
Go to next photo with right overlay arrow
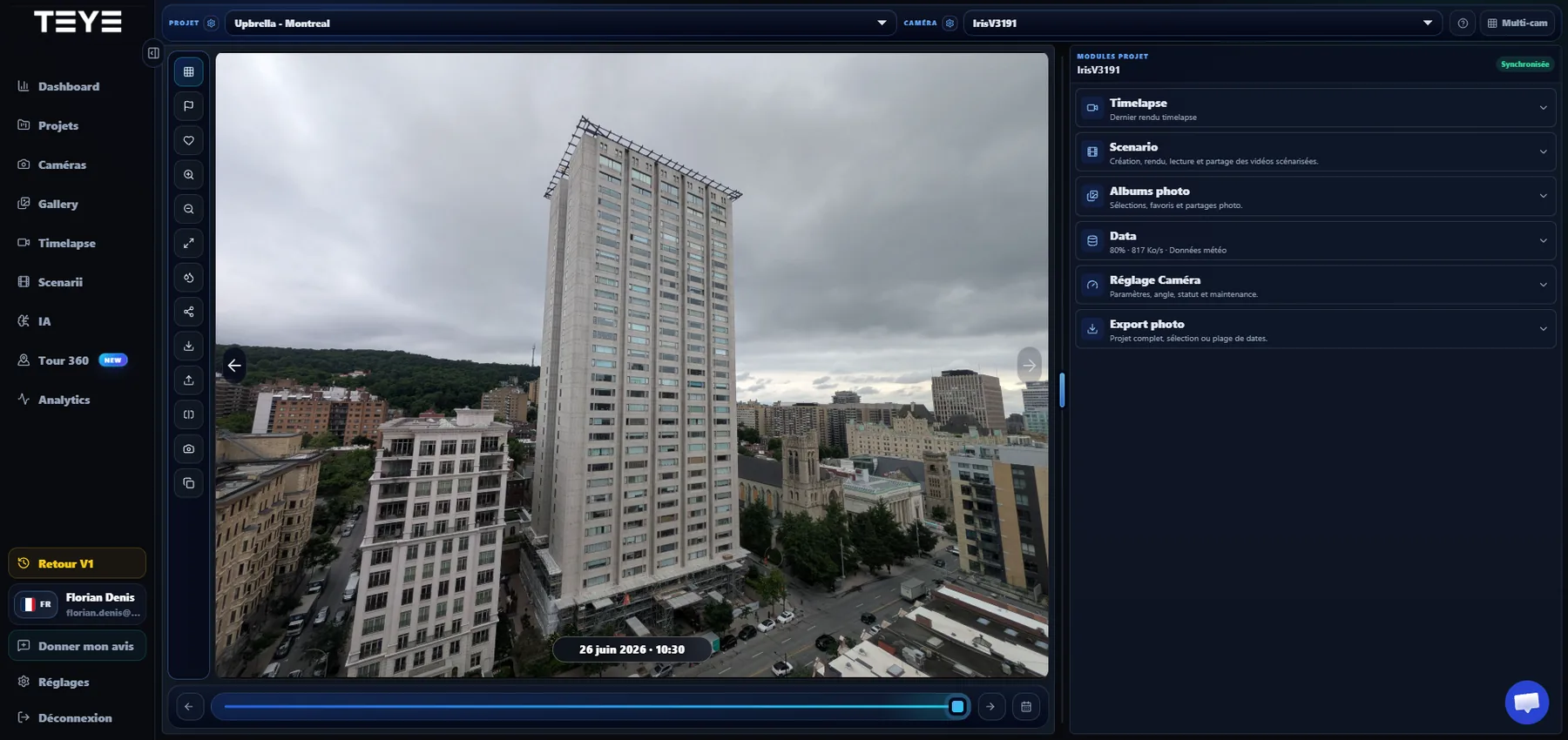click(x=1029, y=366)
